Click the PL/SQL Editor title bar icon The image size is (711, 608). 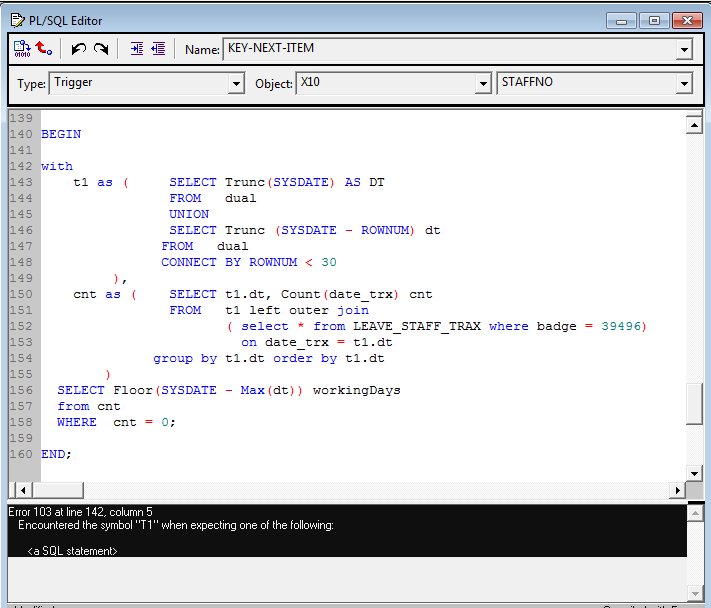(17, 20)
